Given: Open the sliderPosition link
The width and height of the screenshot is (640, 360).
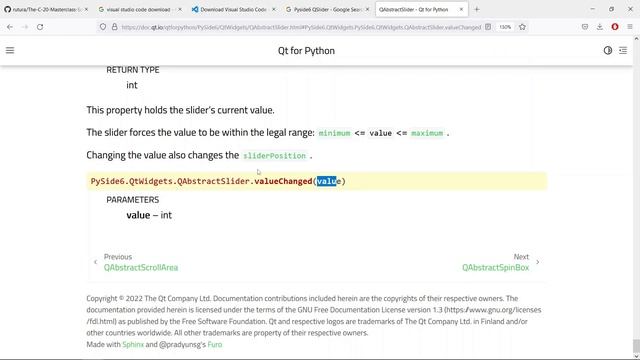Looking at the screenshot, I should click(274, 156).
